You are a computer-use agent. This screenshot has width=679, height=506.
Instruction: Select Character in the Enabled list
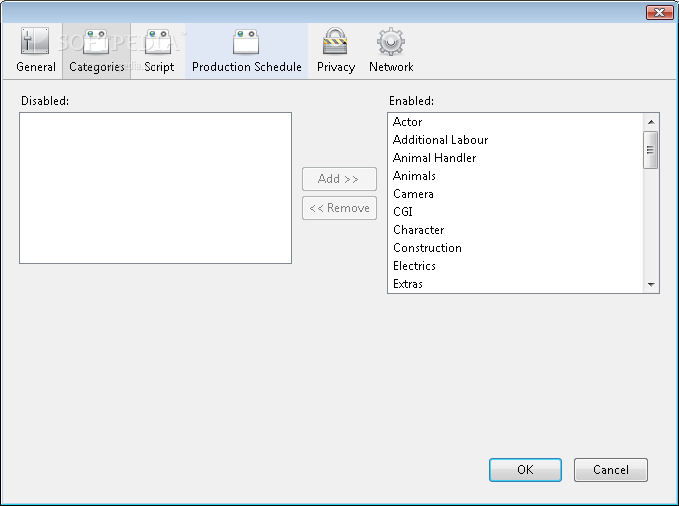(x=515, y=230)
